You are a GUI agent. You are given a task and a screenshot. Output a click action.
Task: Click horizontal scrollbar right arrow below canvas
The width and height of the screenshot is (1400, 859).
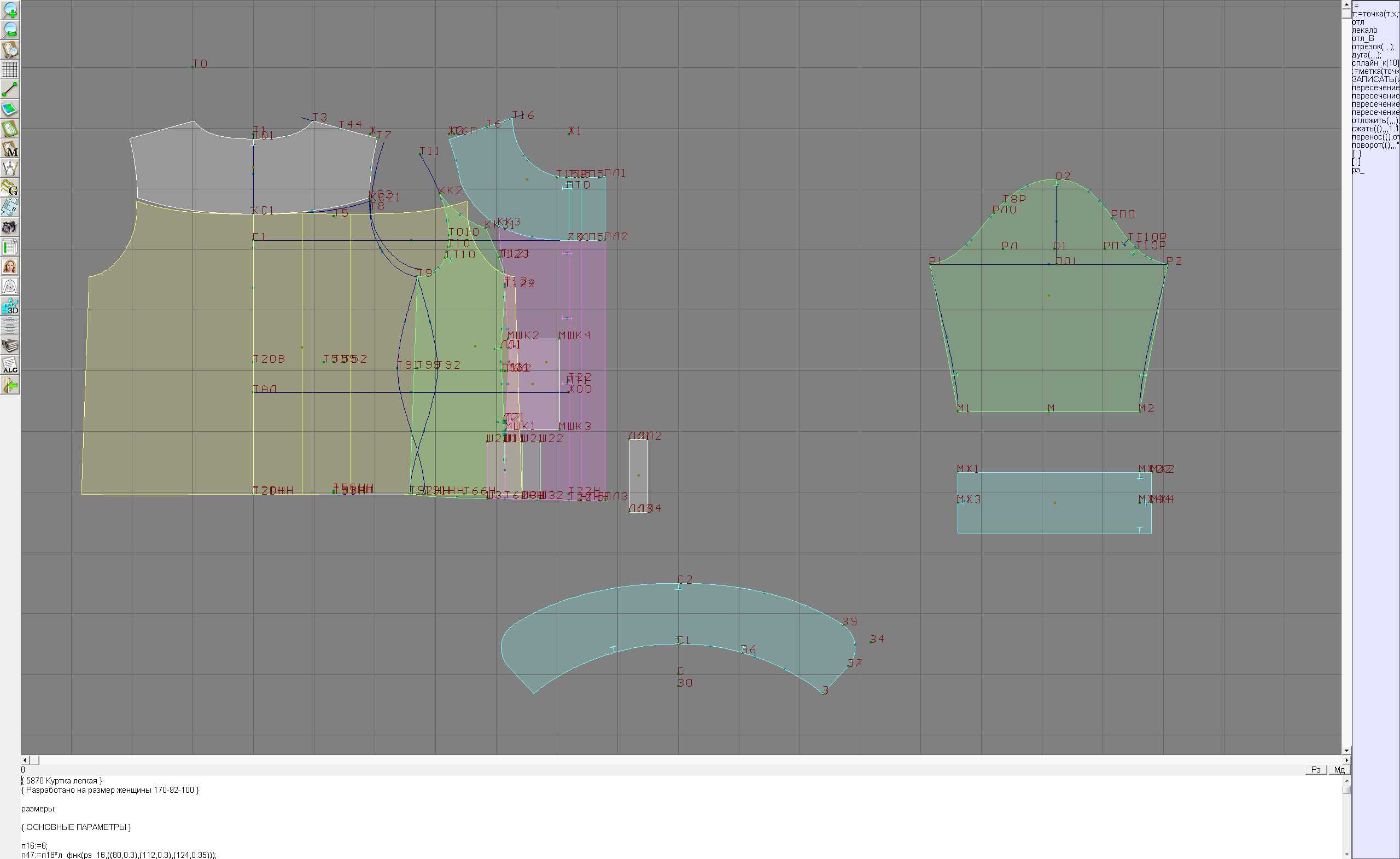click(1346, 760)
